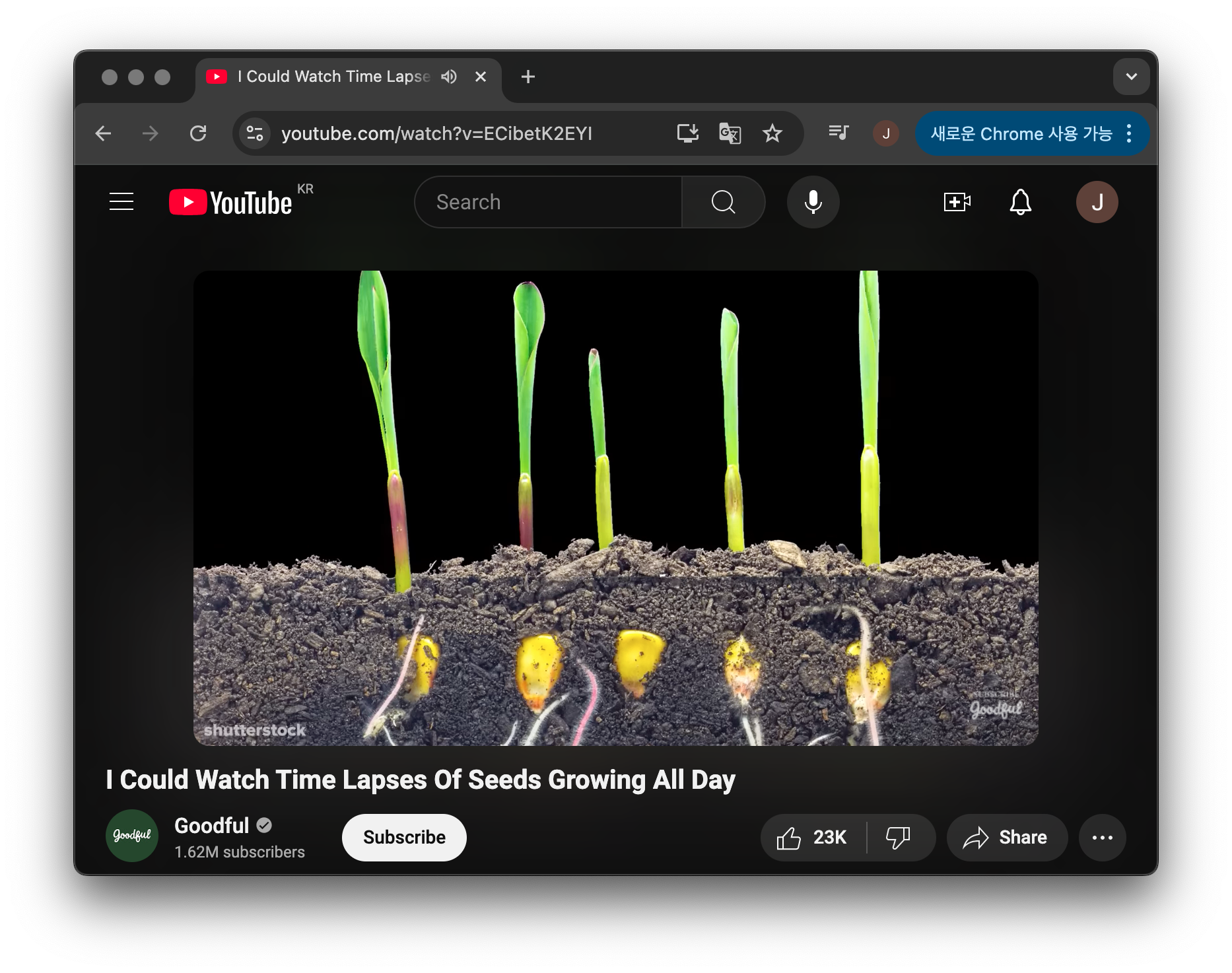
Task: Open the YouTube account avatar menu
Action: (1097, 202)
